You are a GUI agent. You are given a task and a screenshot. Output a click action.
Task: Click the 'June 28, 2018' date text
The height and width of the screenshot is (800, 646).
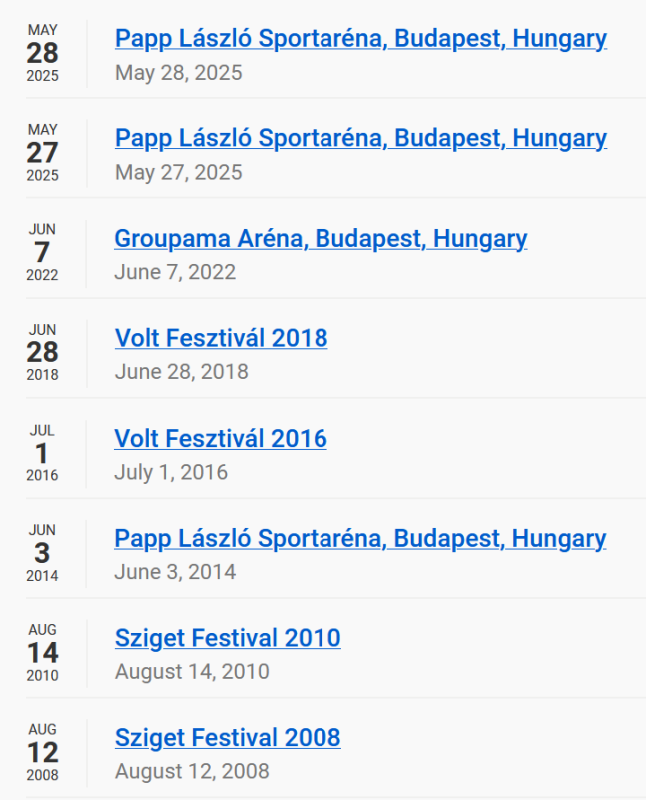[x=182, y=372]
